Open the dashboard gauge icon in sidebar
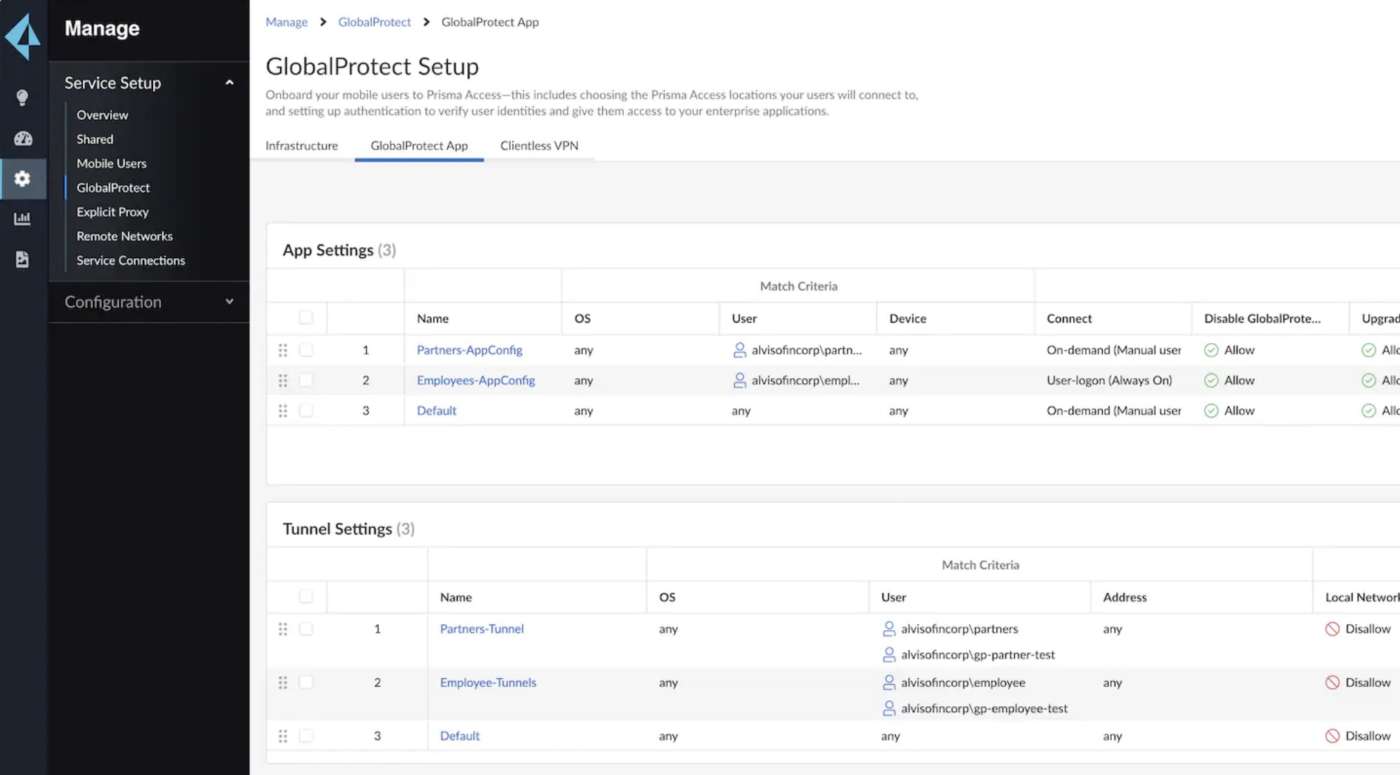Image resolution: width=1400 pixels, height=775 pixels. pos(22,139)
